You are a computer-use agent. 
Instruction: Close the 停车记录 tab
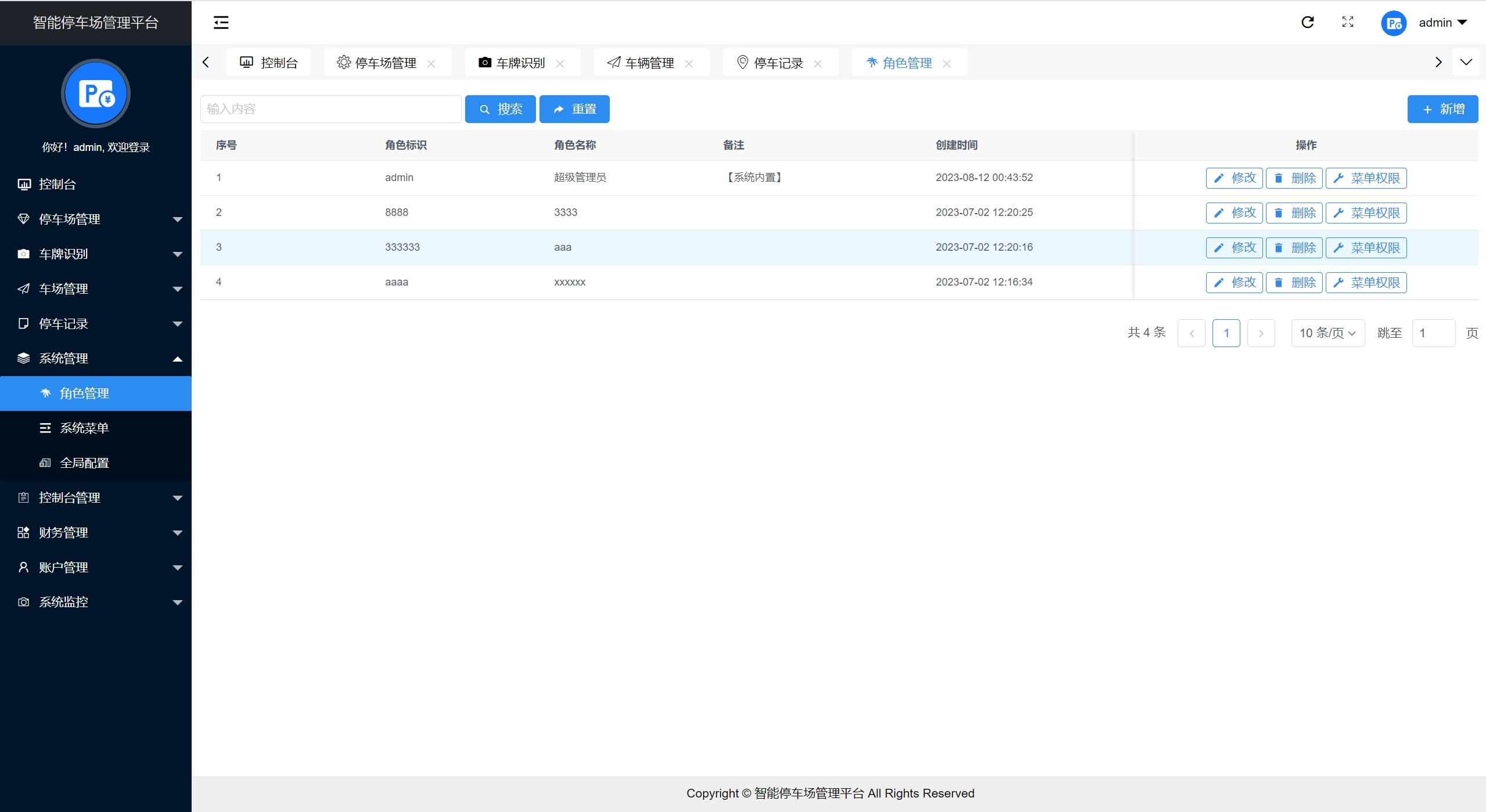(x=818, y=64)
